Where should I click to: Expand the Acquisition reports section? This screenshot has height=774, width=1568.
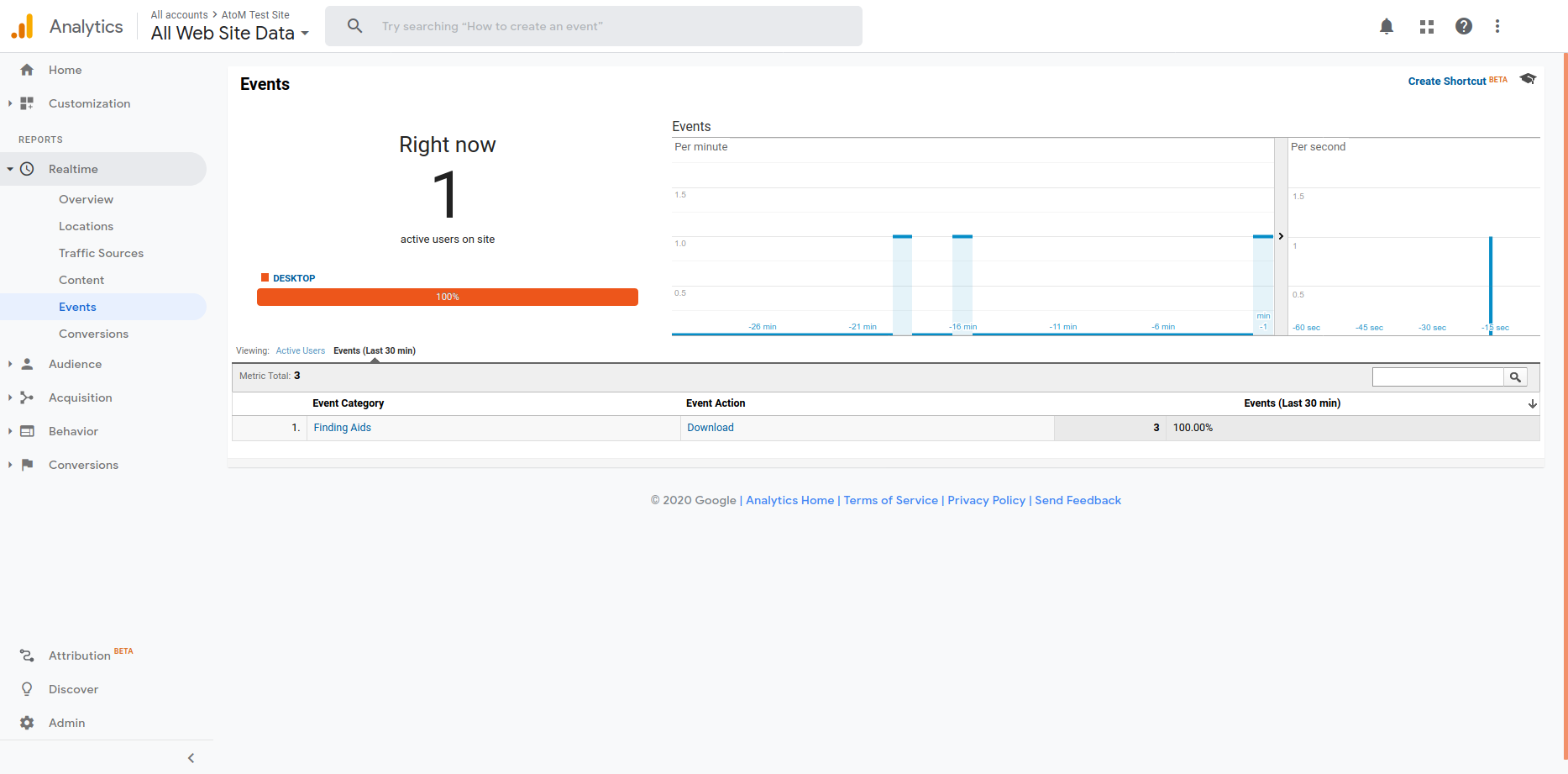pyautogui.click(x=80, y=398)
